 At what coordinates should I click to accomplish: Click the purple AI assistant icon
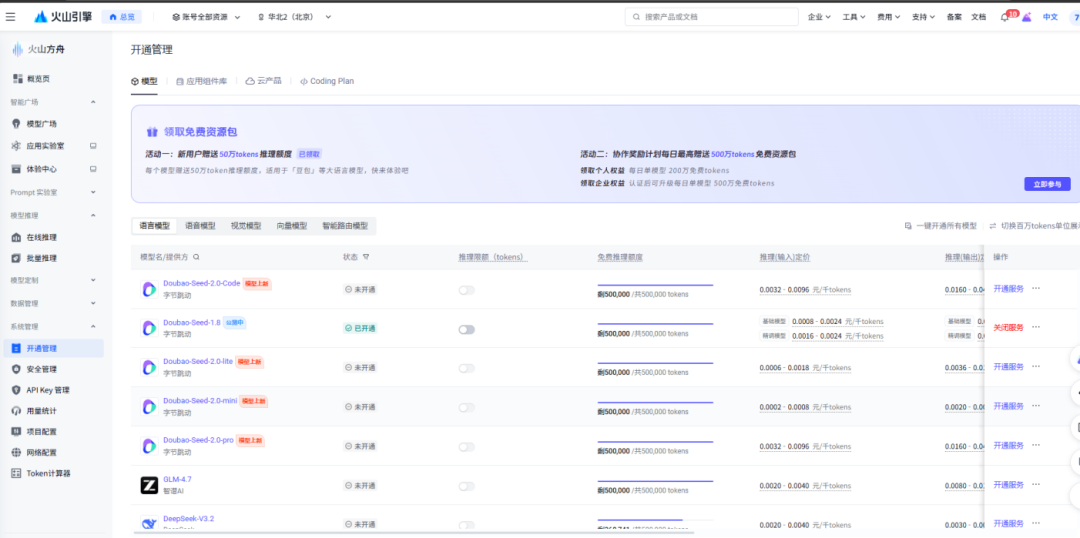[1027, 17]
